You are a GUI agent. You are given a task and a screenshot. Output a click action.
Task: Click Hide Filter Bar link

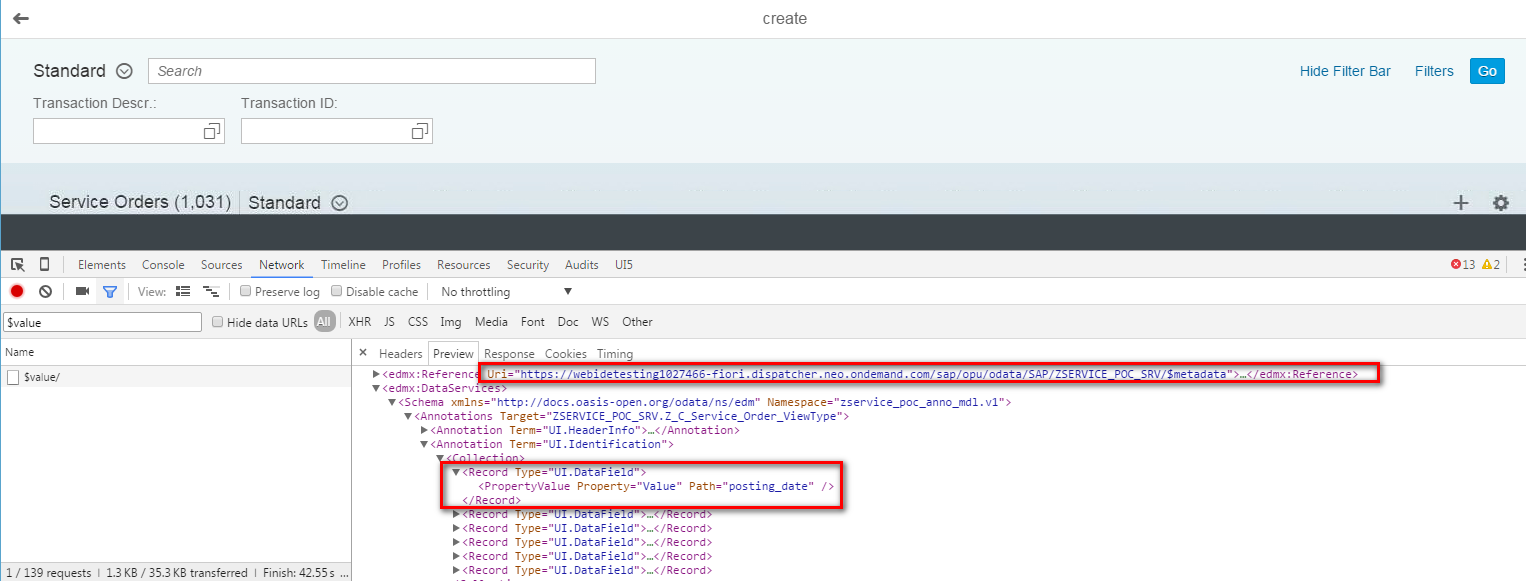coord(1345,71)
